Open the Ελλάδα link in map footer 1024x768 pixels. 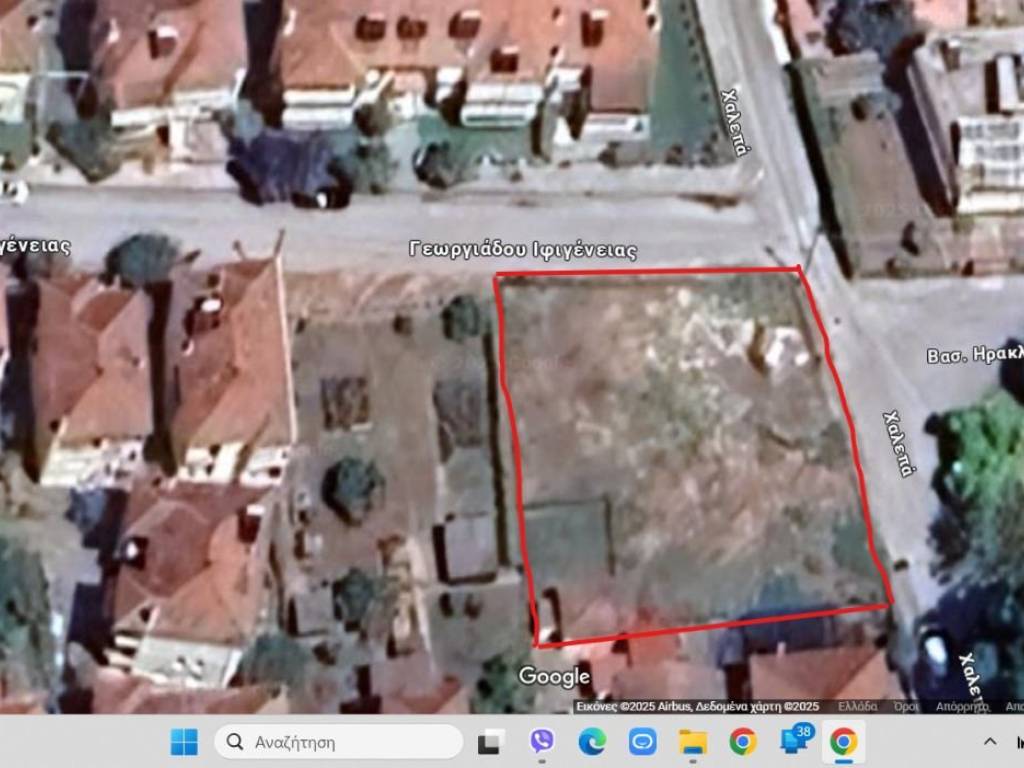(x=857, y=706)
